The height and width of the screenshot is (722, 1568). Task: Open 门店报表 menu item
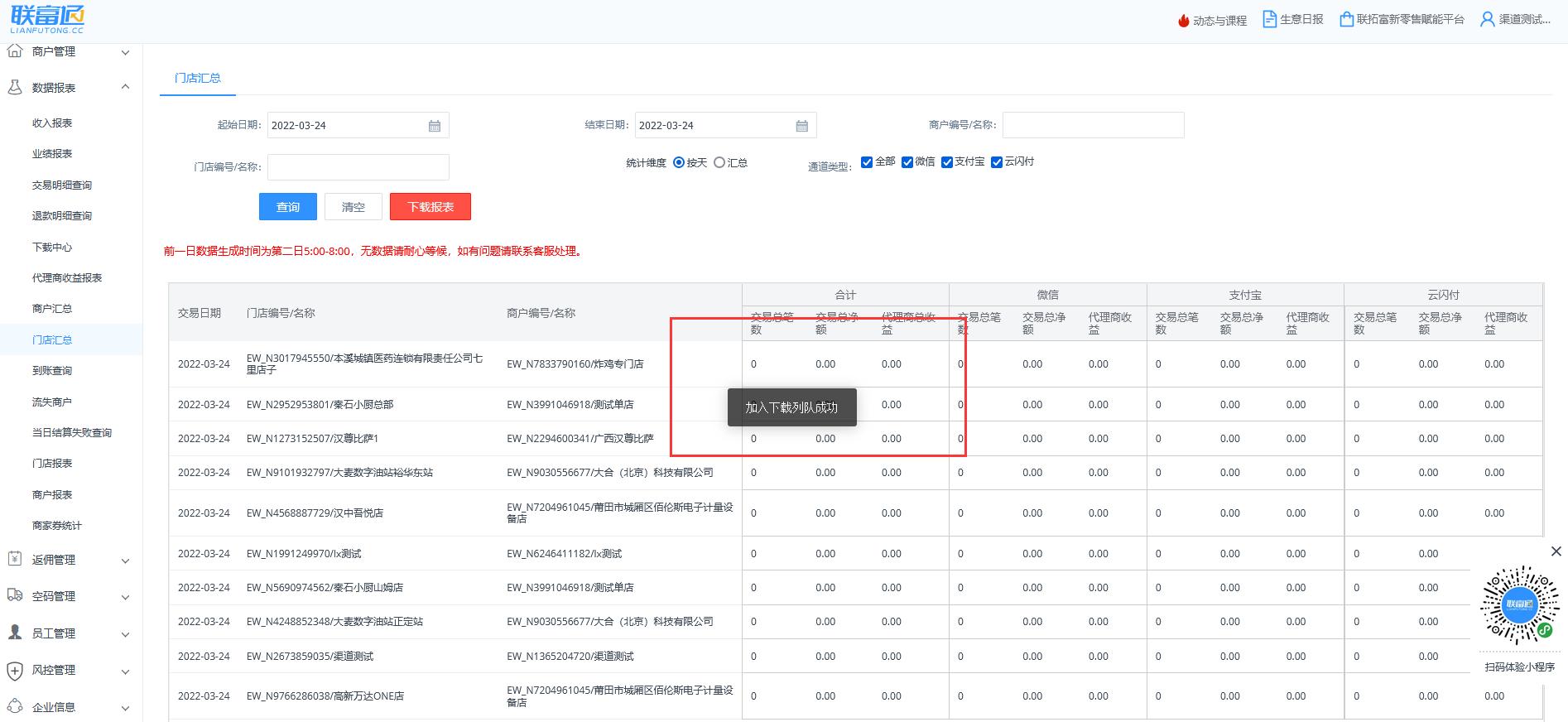click(52, 463)
